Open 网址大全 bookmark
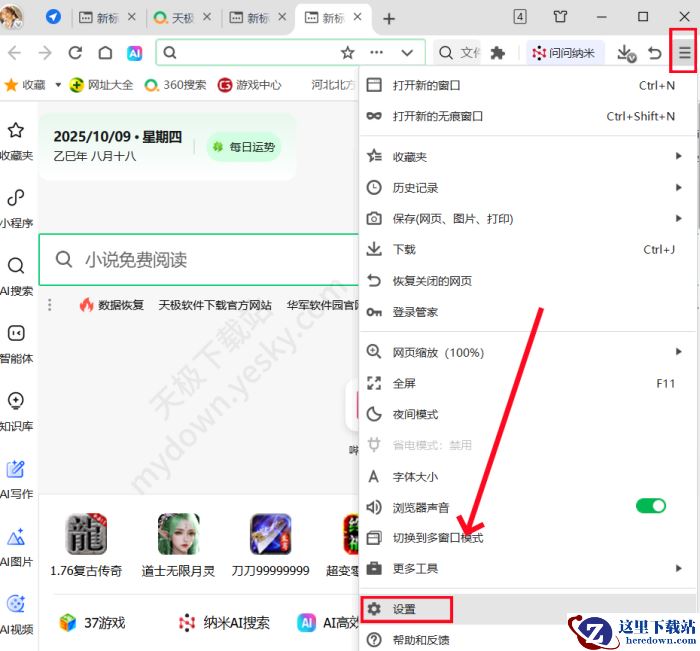Image resolution: width=700 pixels, height=651 pixels. tap(101, 85)
